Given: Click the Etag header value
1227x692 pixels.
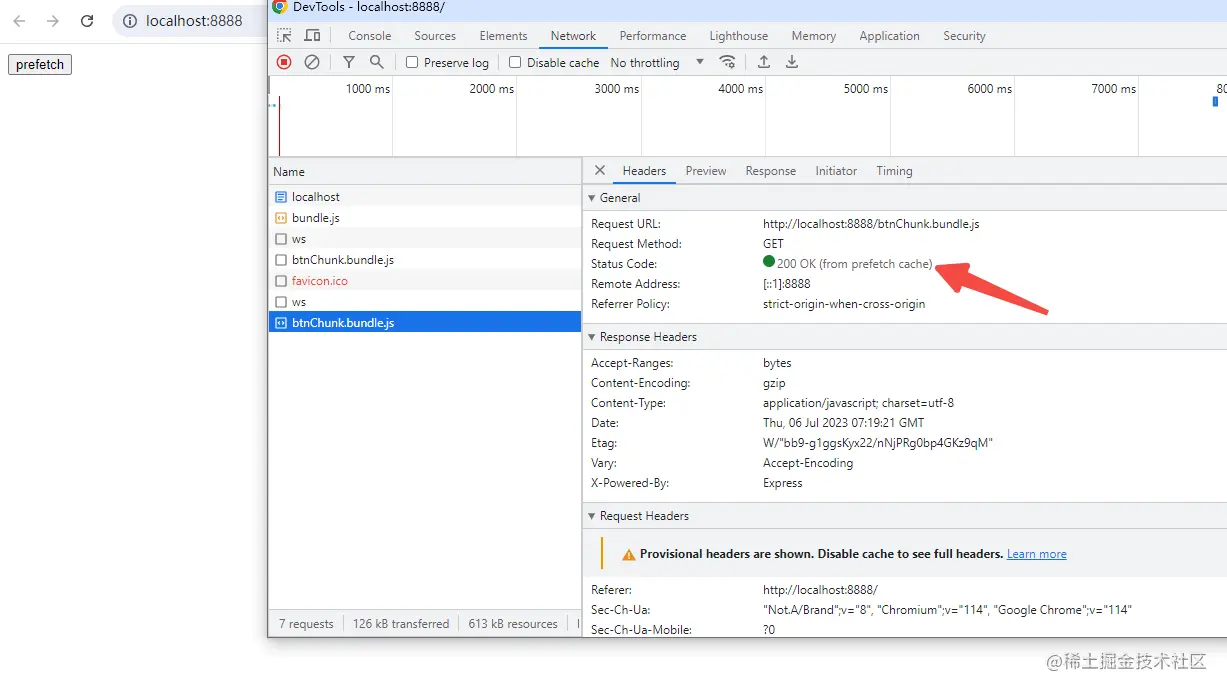Looking at the screenshot, I should click(878, 443).
